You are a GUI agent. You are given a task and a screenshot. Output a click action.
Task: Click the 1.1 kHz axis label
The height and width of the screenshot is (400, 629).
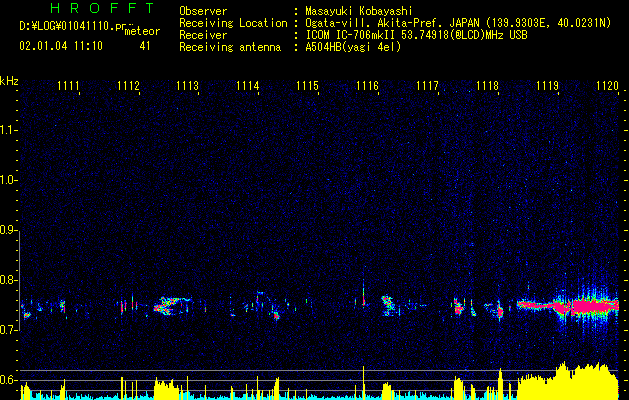[8, 130]
